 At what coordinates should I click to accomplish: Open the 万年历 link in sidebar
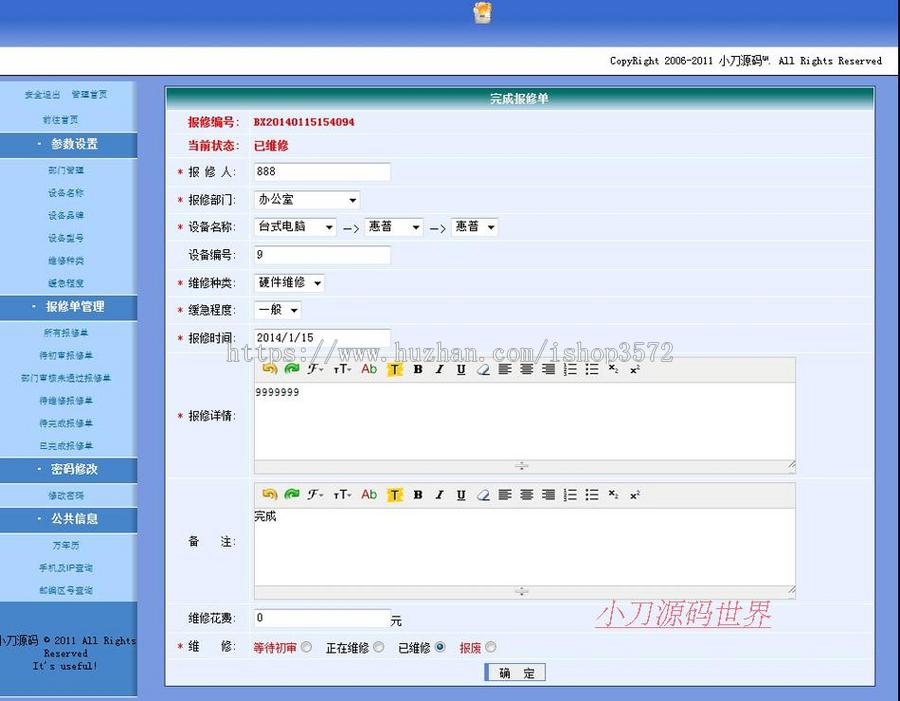[x=66, y=545]
